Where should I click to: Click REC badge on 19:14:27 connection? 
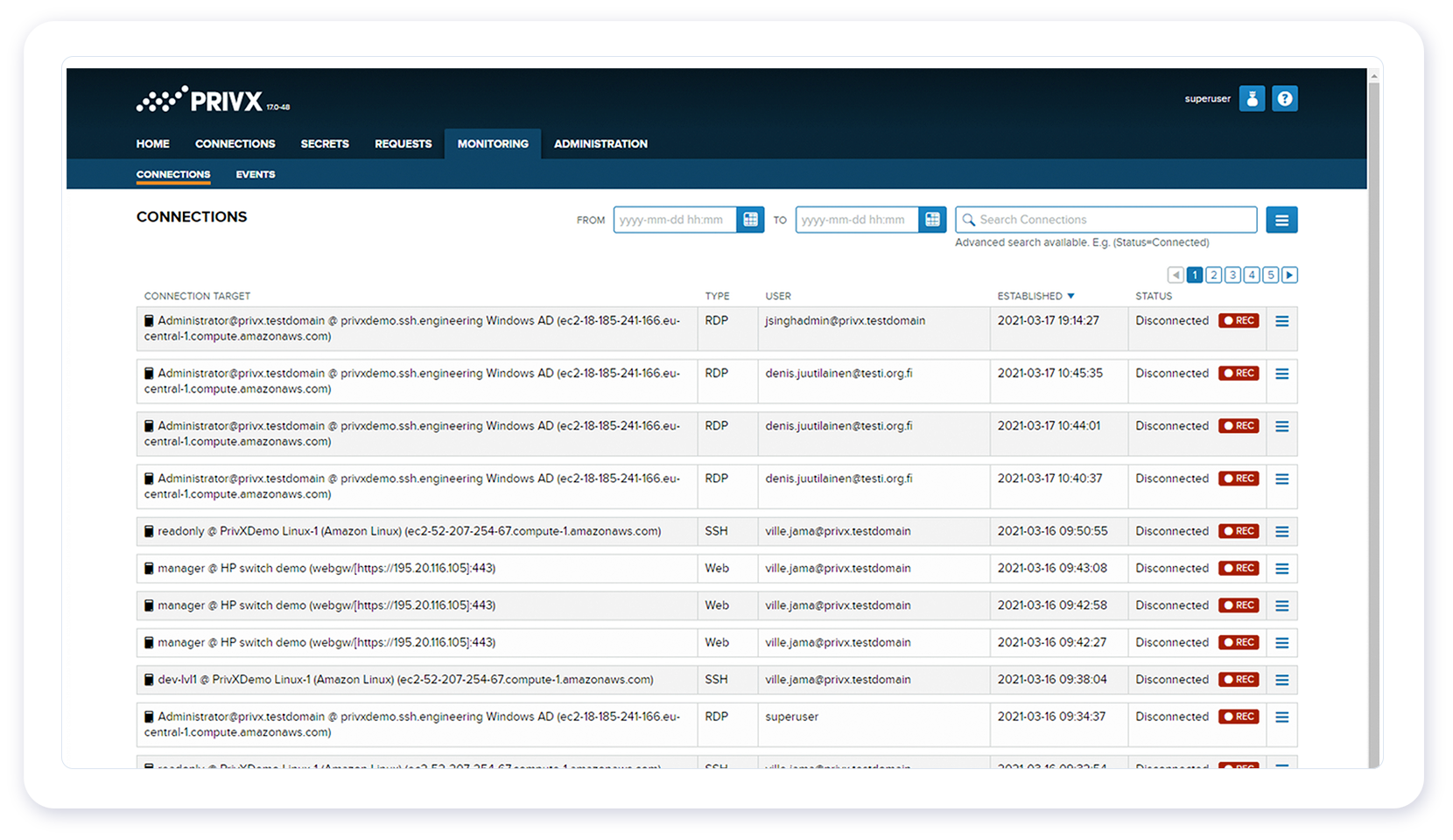point(1239,321)
